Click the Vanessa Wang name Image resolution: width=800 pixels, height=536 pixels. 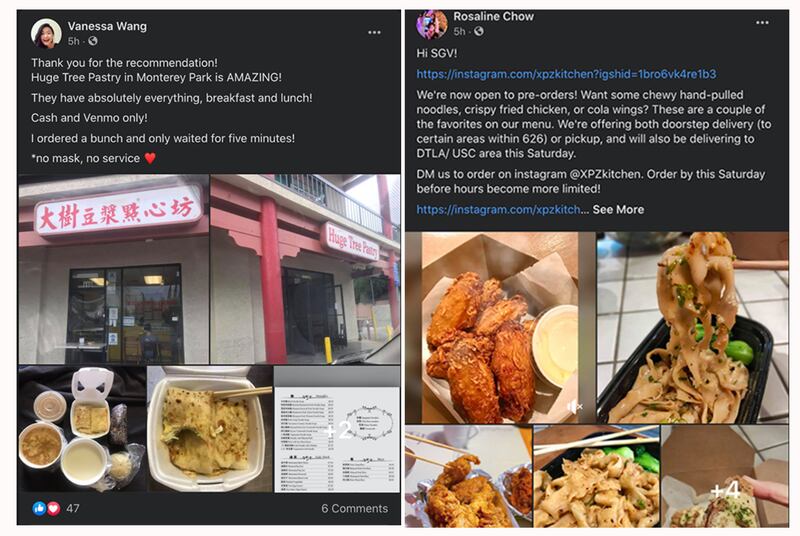[107, 26]
